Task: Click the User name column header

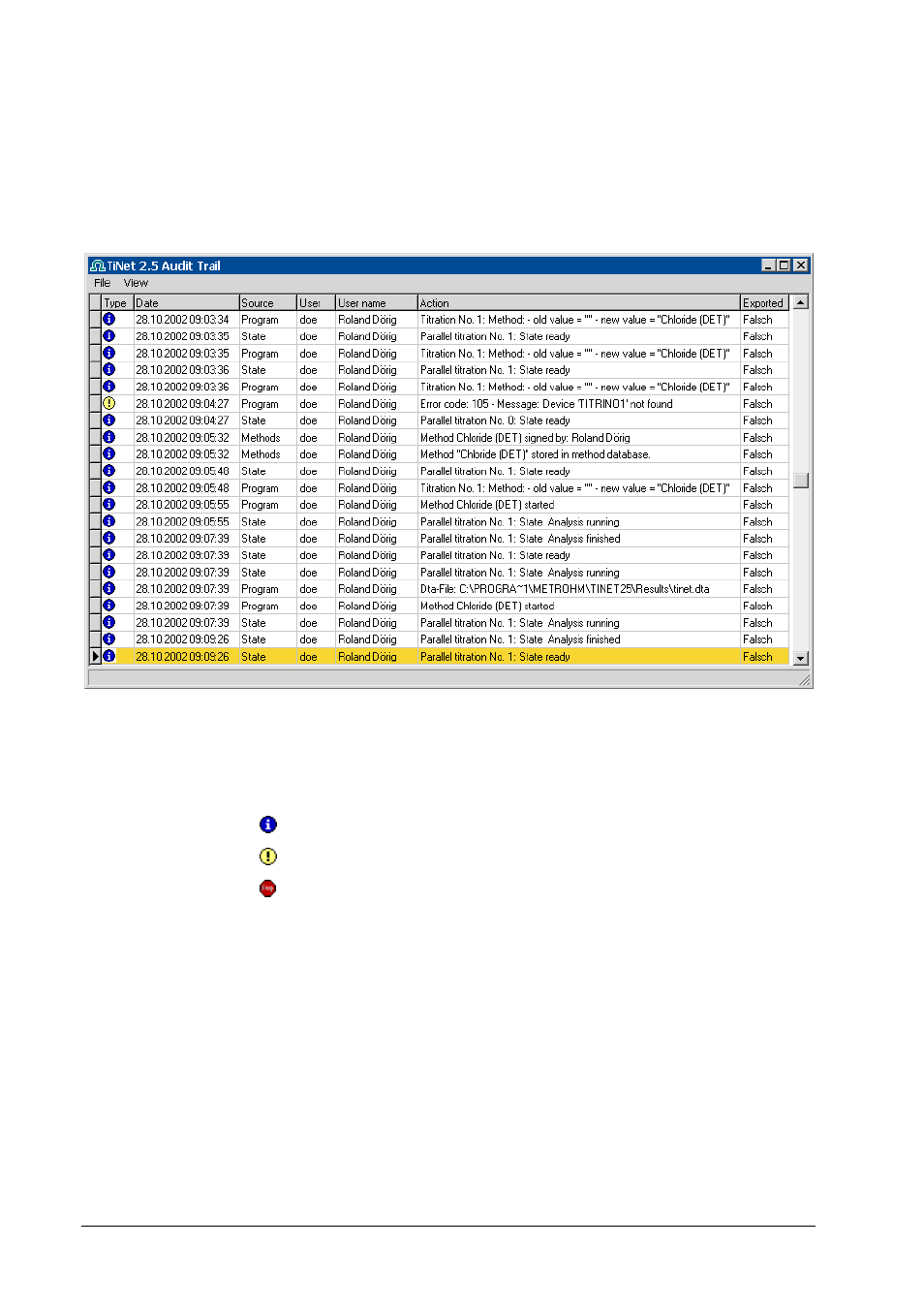Action: [x=376, y=302]
